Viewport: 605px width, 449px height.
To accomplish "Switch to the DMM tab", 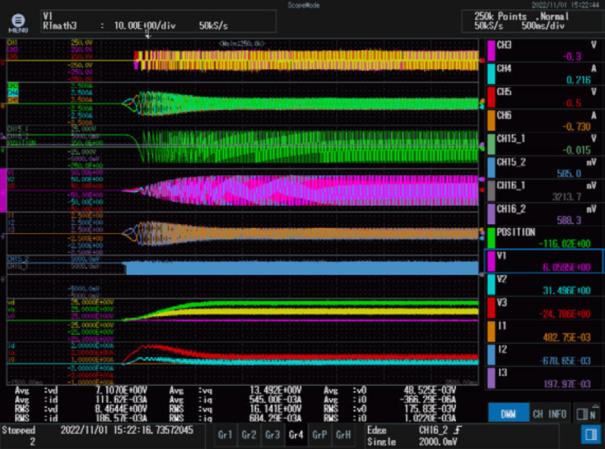I will (x=508, y=414).
